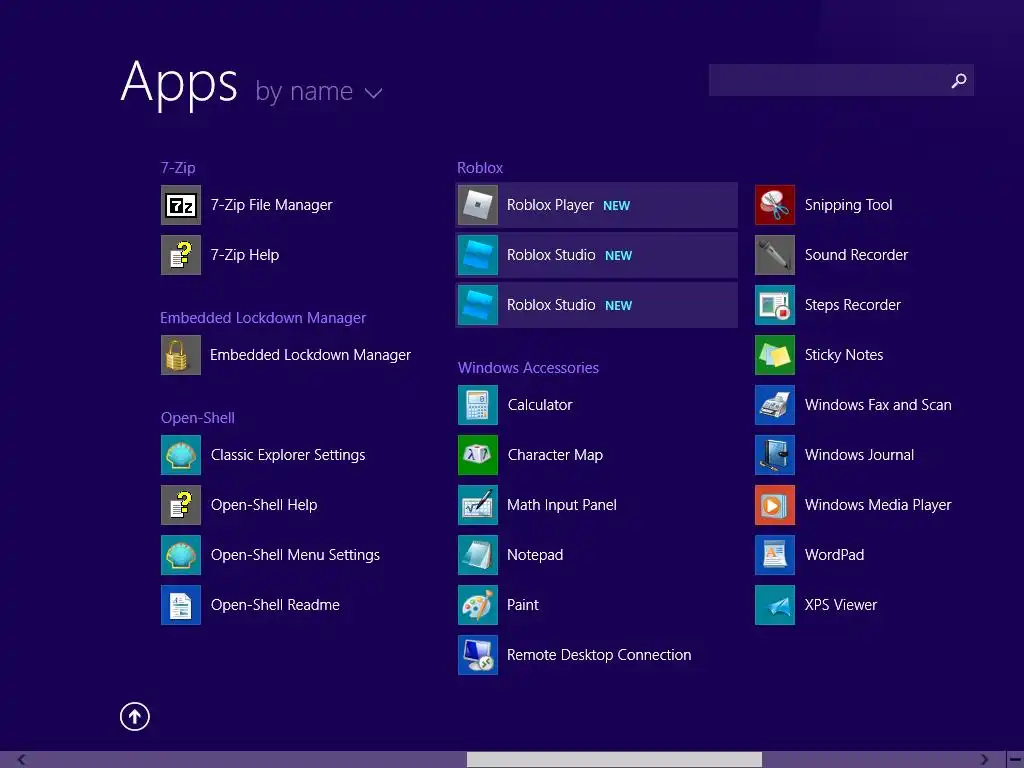Image resolution: width=1024 pixels, height=768 pixels.
Task: Click the 7-Zip Help icon
Action: (x=181, y=255)
